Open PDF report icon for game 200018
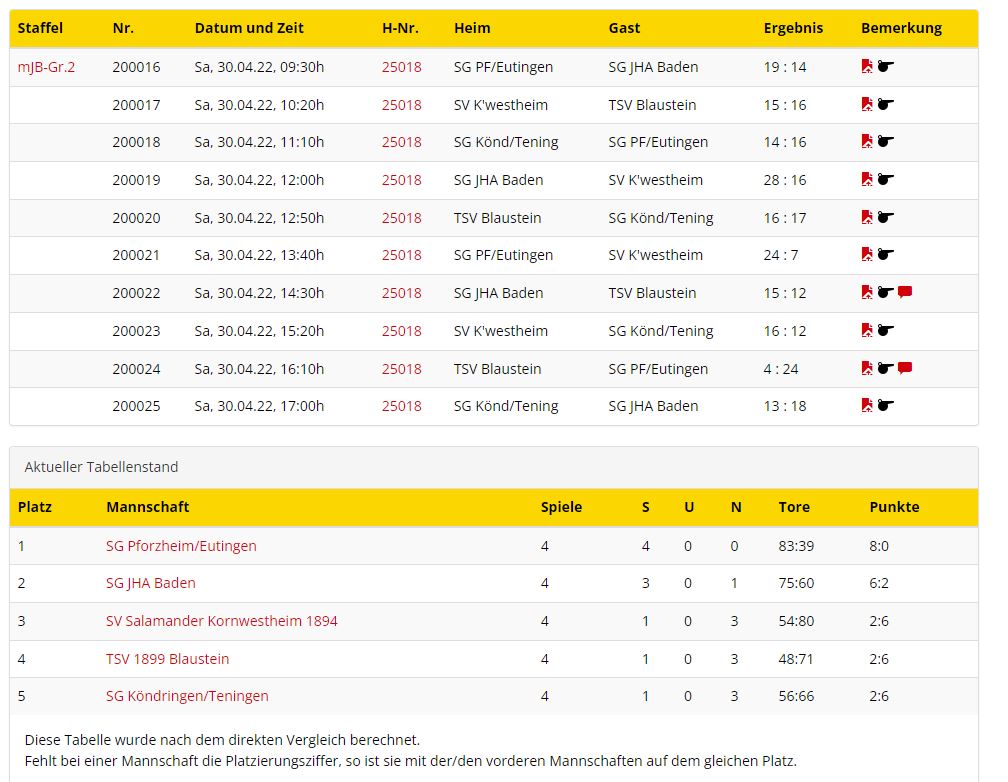Image resolution: width=1008 pixels, height=782 pixels. [x=867, y=141]
